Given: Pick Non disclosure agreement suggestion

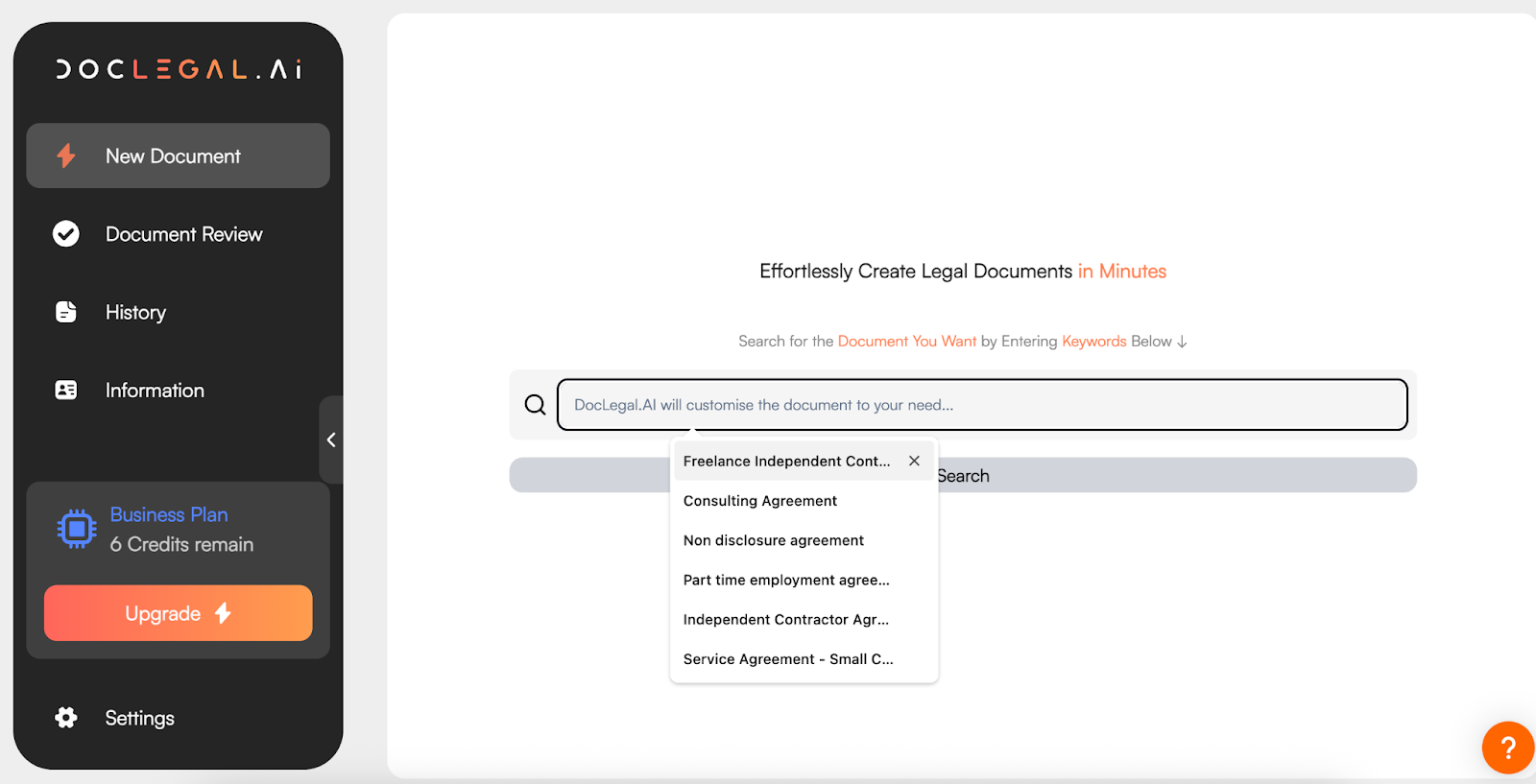Looking at the screenshot, I should [804, 540].
